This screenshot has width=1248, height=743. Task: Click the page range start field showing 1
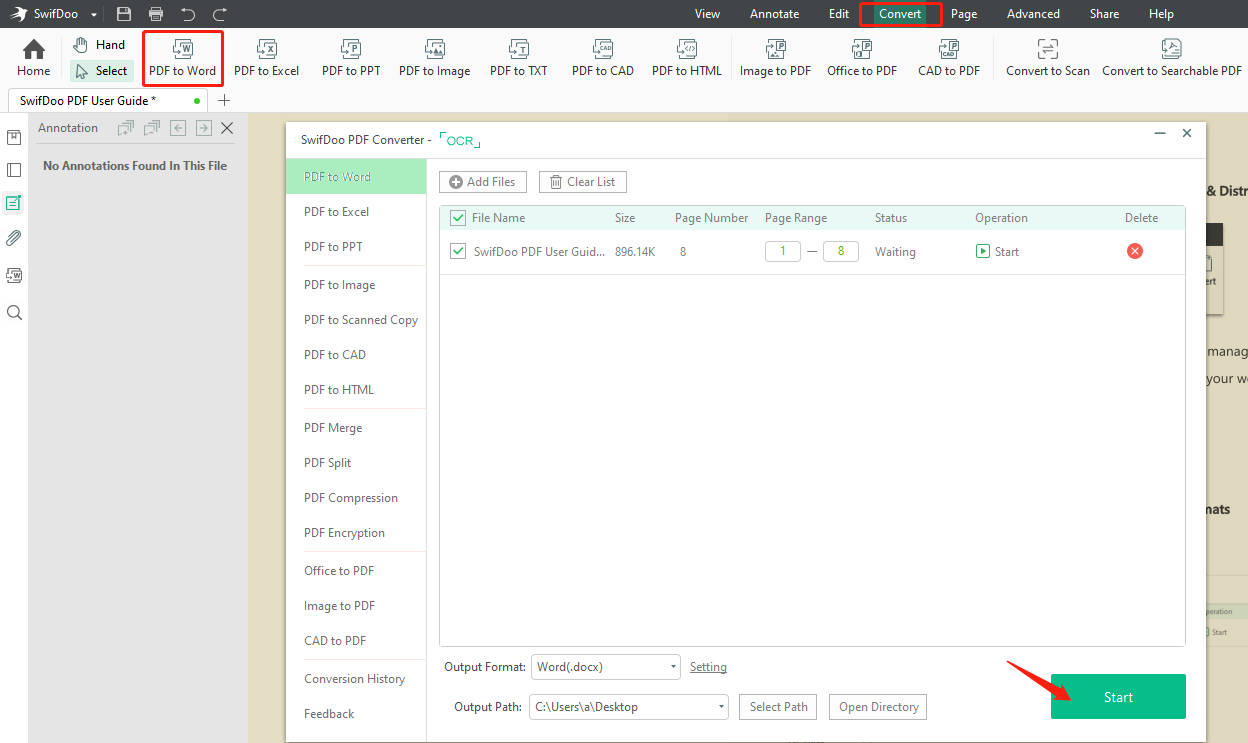(783, 251)
